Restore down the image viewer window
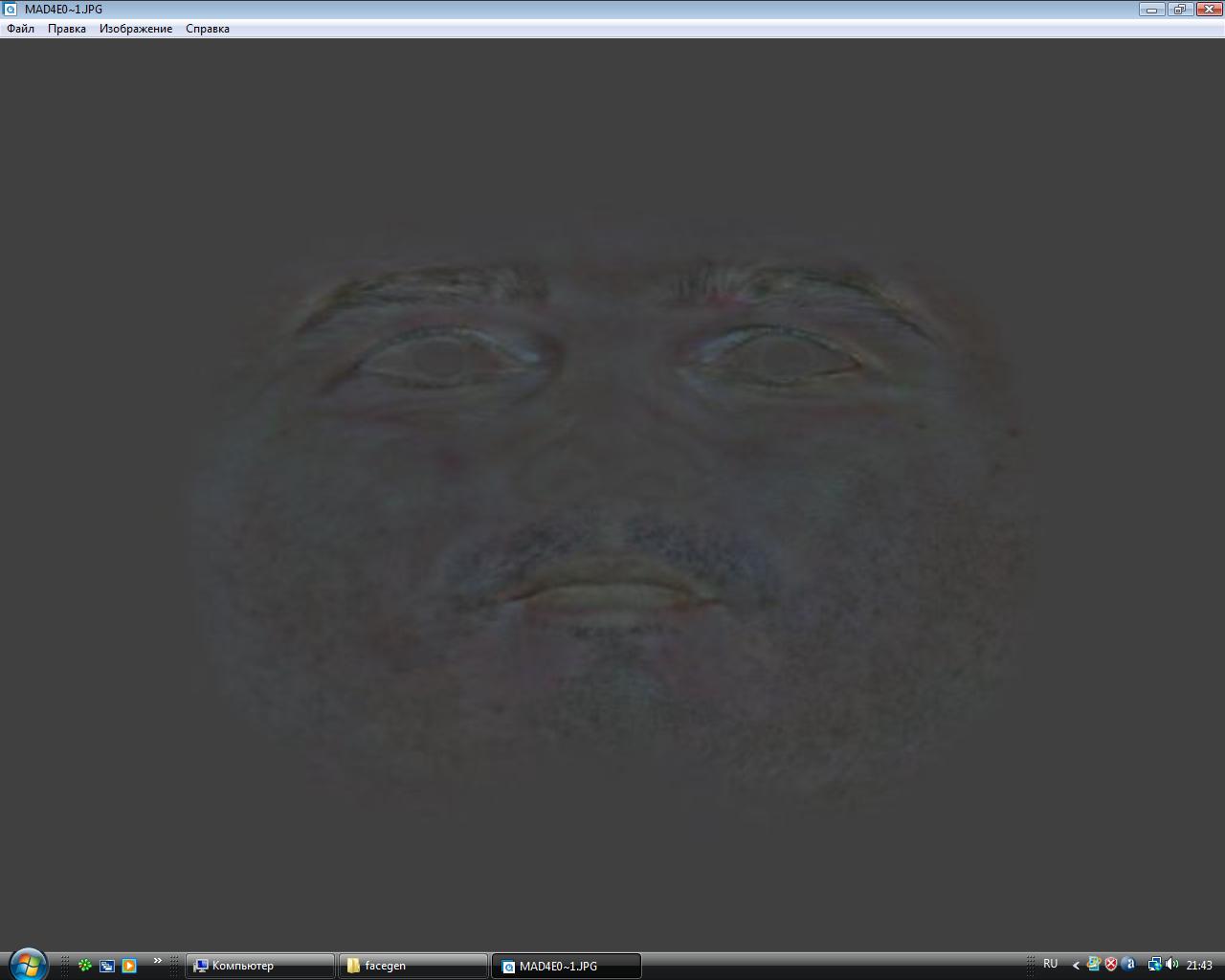 click(x=1179, y=9)
